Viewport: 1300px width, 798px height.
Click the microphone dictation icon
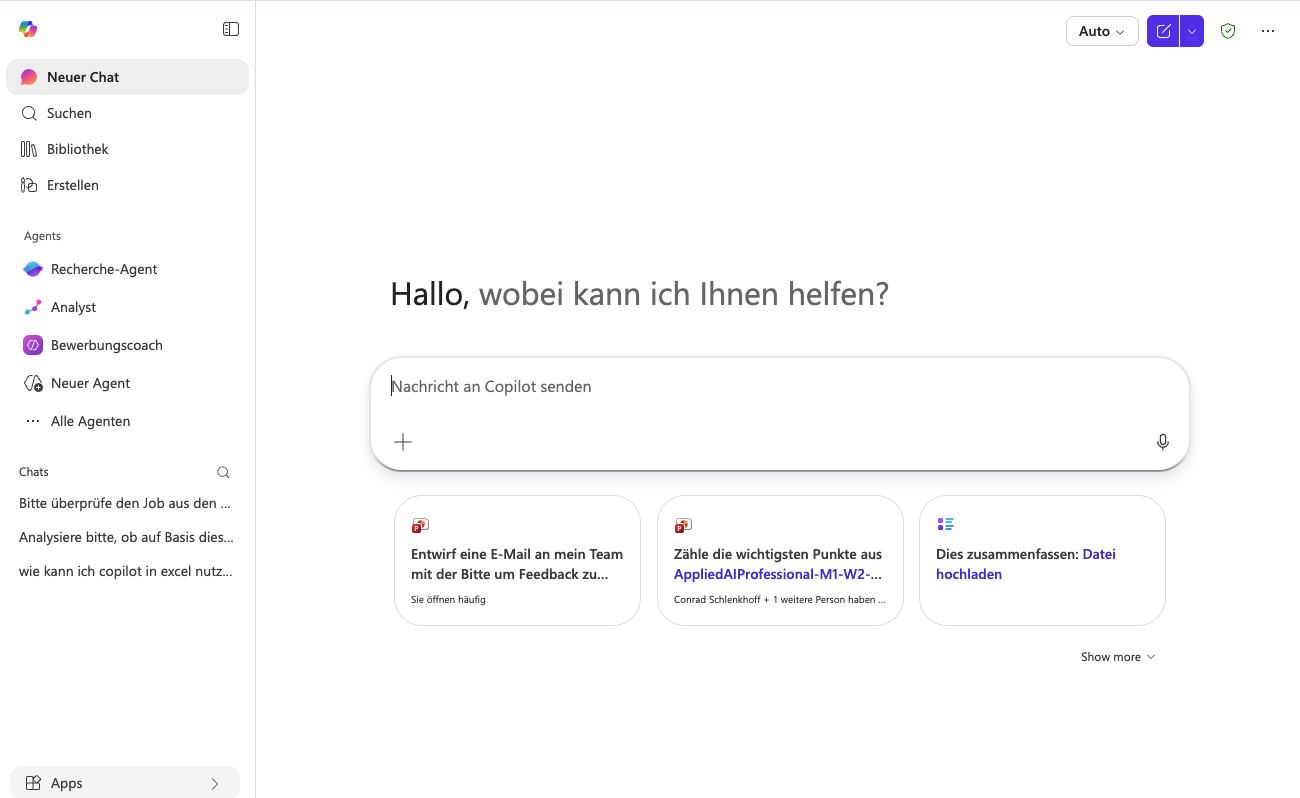point(1162,442)
